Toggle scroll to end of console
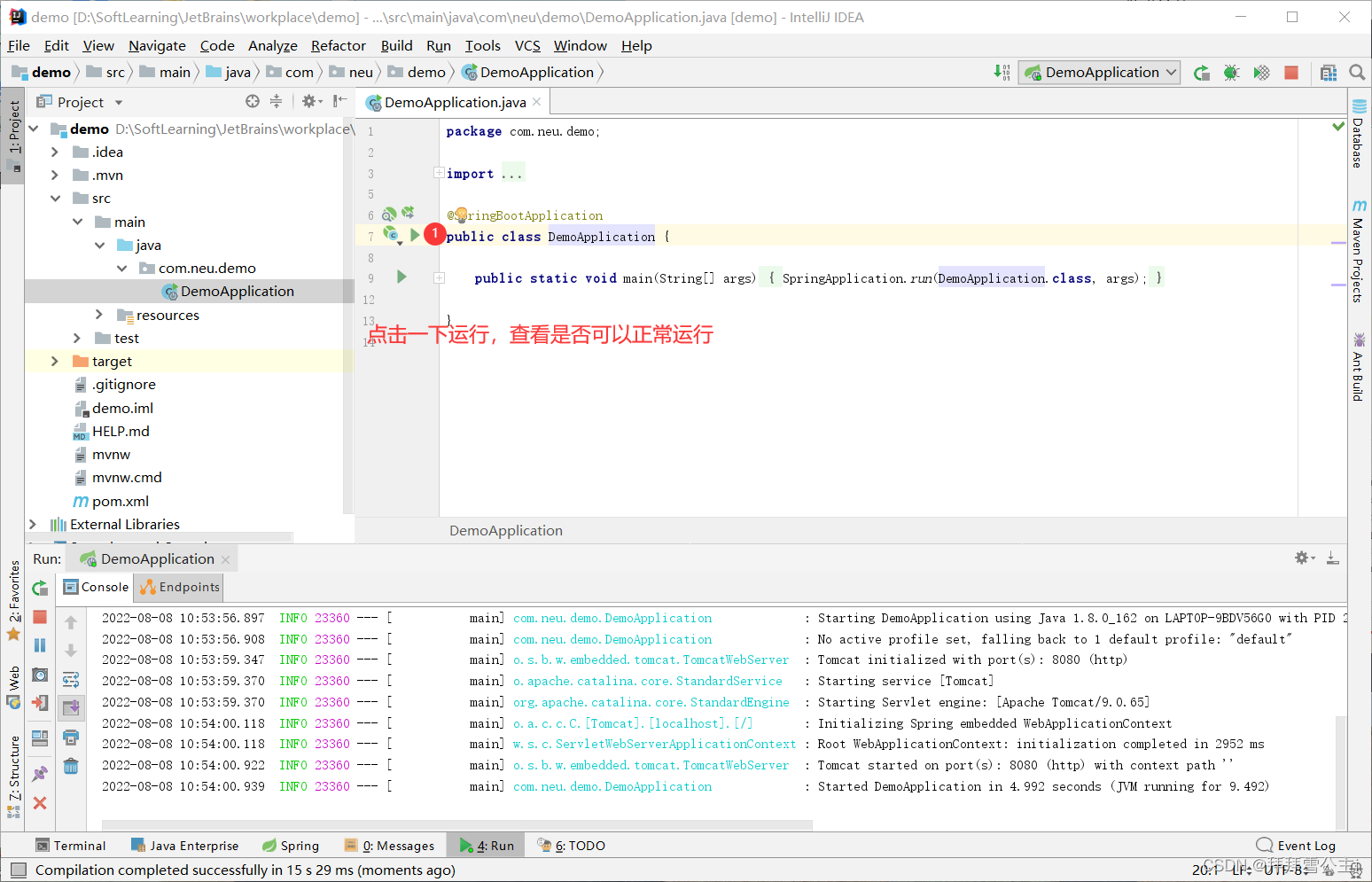 [71, 707]
